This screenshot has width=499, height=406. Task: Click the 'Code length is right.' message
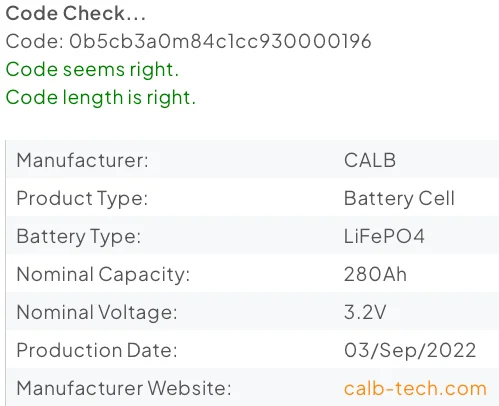(101, 98)
